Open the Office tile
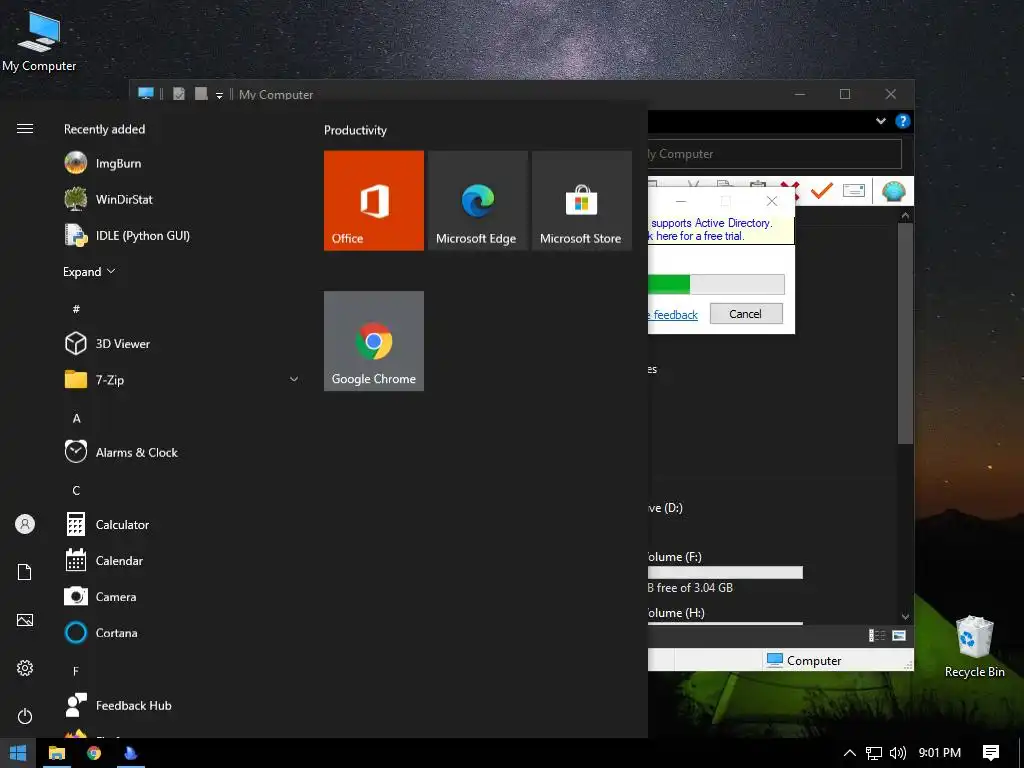The image size is (1024, 768). tap(374, 200)
